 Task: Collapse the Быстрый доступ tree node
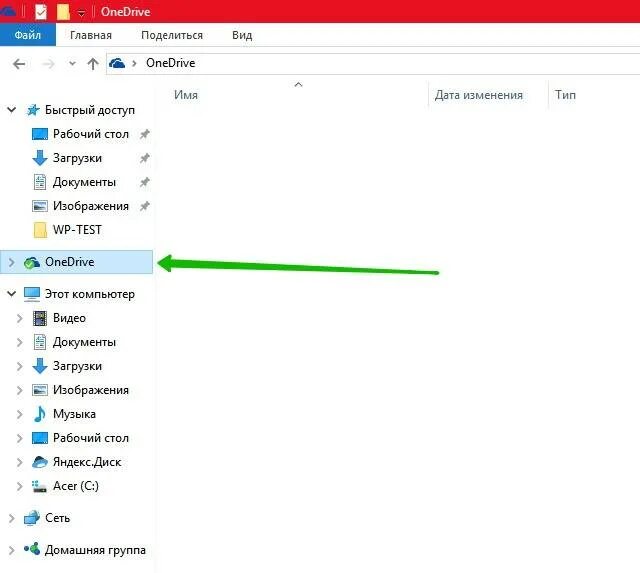12,110
